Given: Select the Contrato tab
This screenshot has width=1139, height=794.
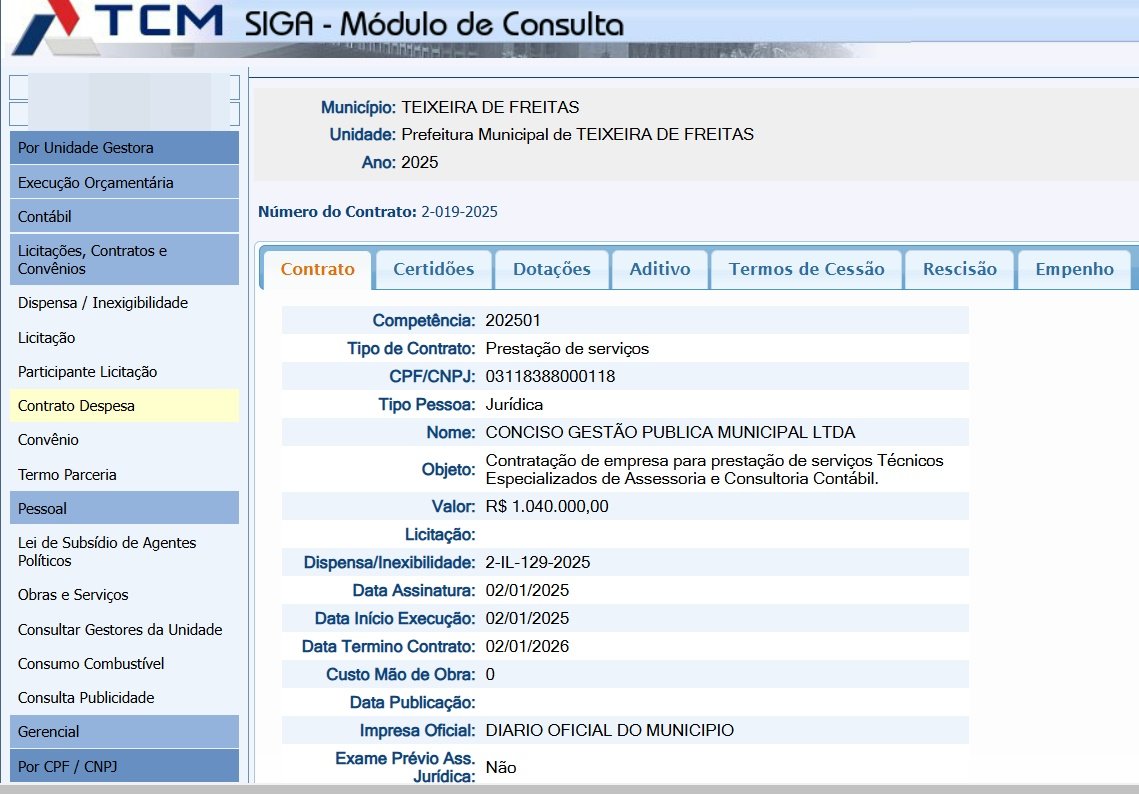Looking at the screenshot, I should point(317,269).
